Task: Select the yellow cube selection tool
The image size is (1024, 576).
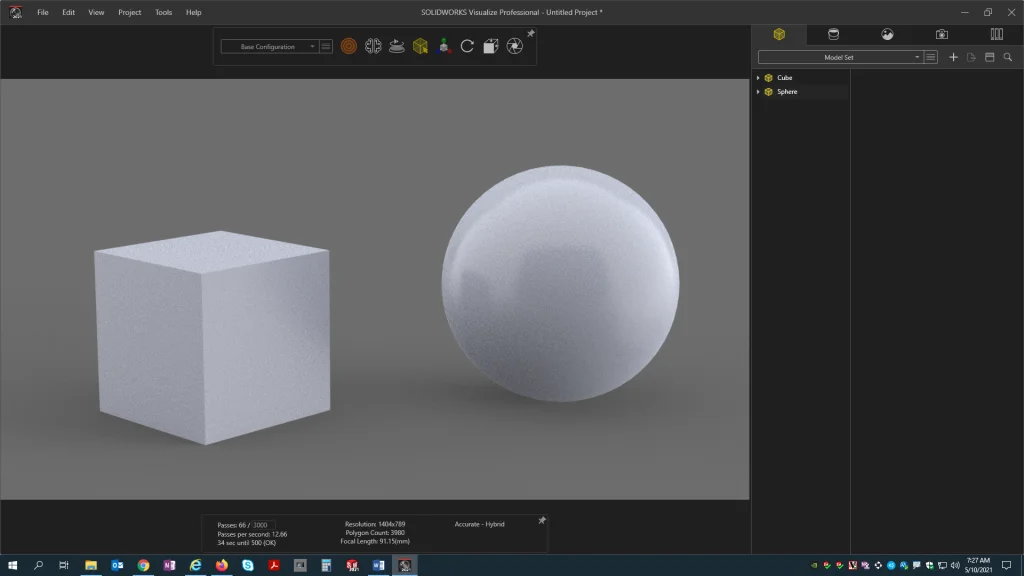Action: (x=421, y=46)
